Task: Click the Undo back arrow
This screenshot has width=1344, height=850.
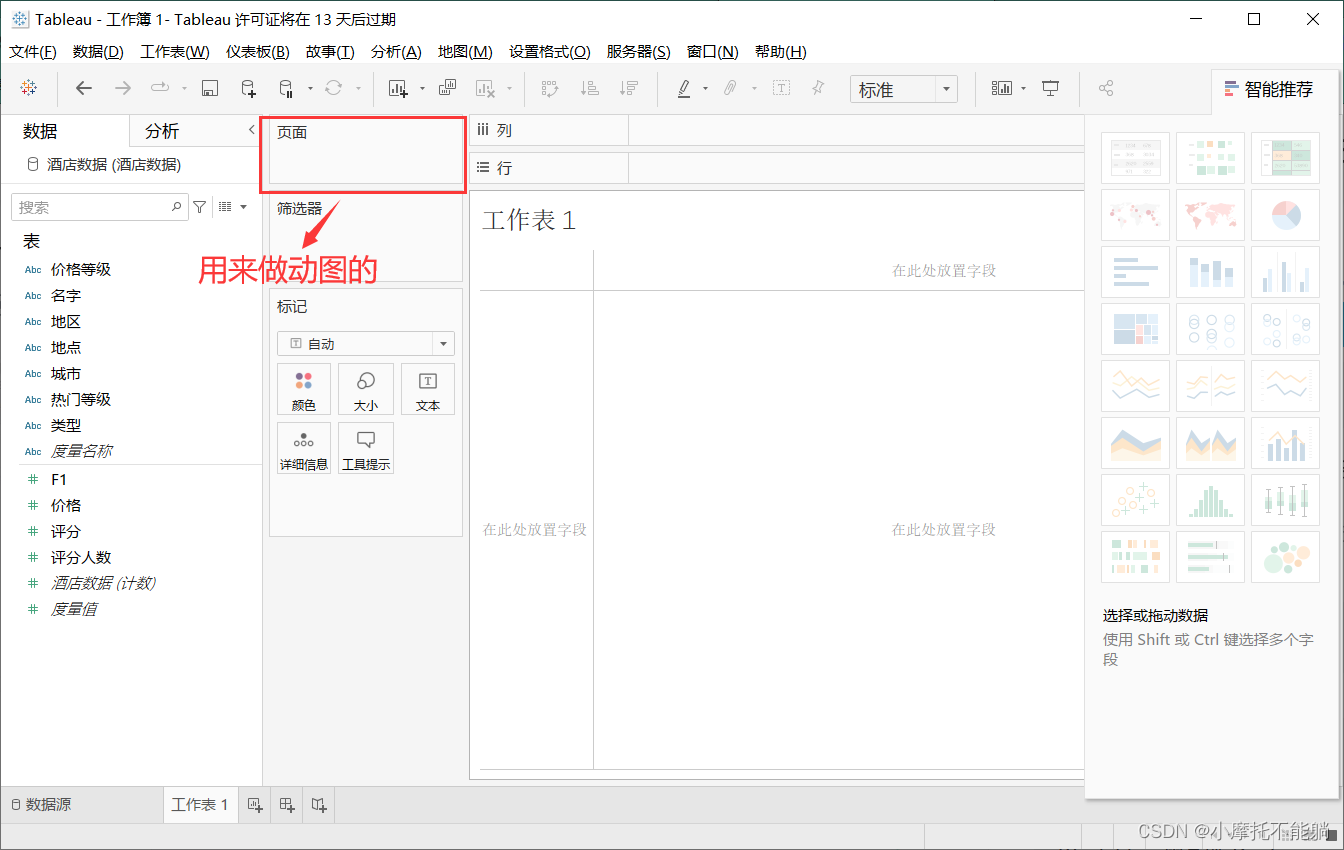Action: (x=84, y=88)
